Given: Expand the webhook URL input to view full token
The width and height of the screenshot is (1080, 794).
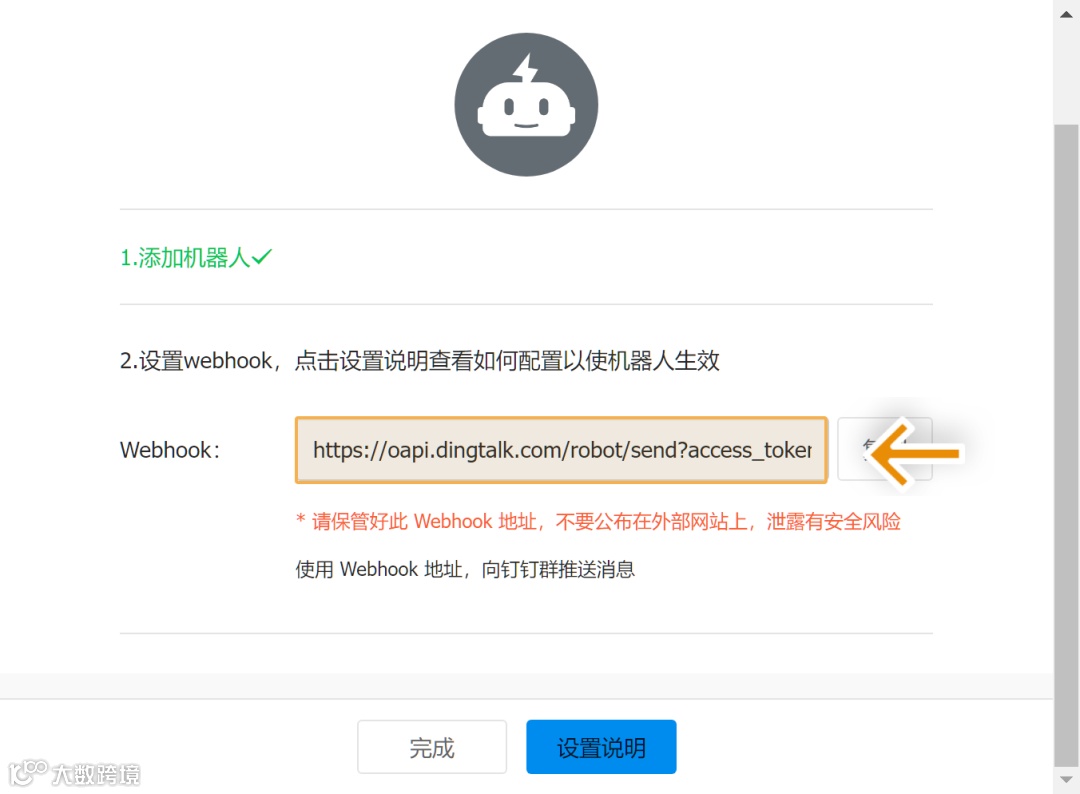Looking at the screenshot, I should click(561, 450).
